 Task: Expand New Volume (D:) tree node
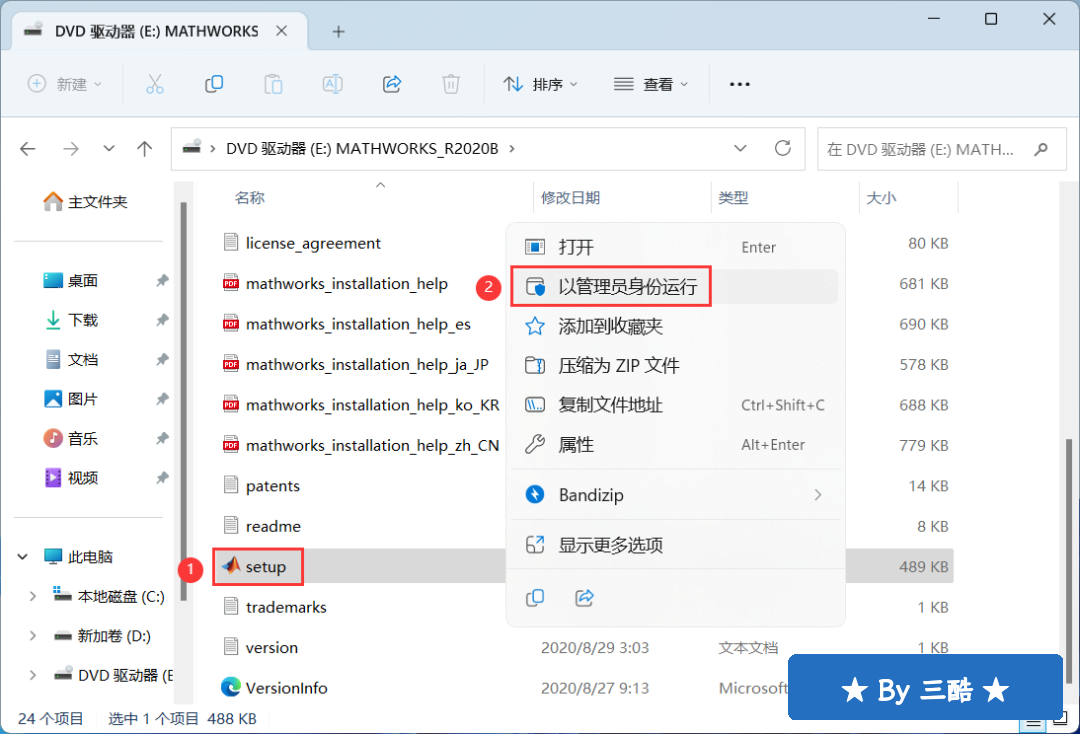32,636
